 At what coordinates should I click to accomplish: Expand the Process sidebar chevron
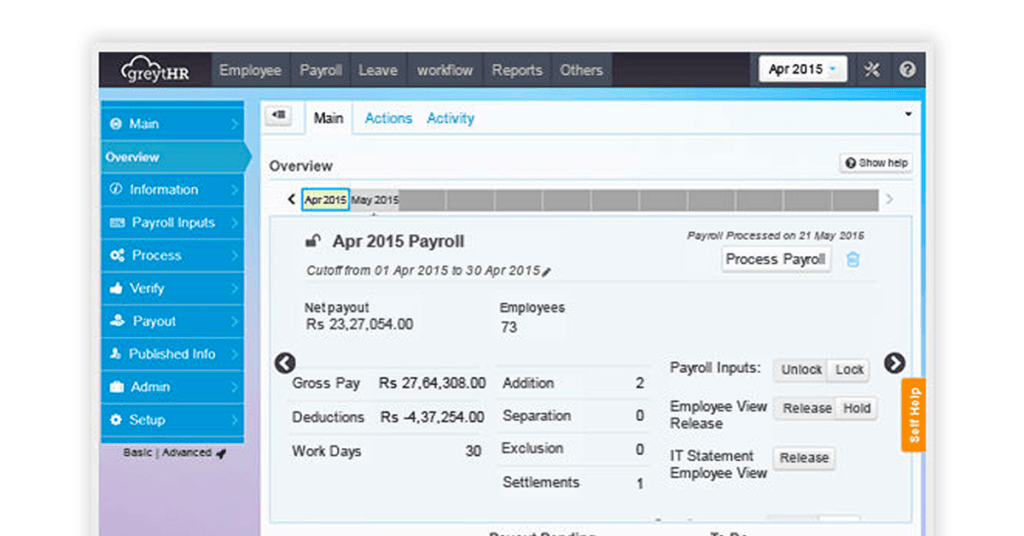(x=234, y=255)
